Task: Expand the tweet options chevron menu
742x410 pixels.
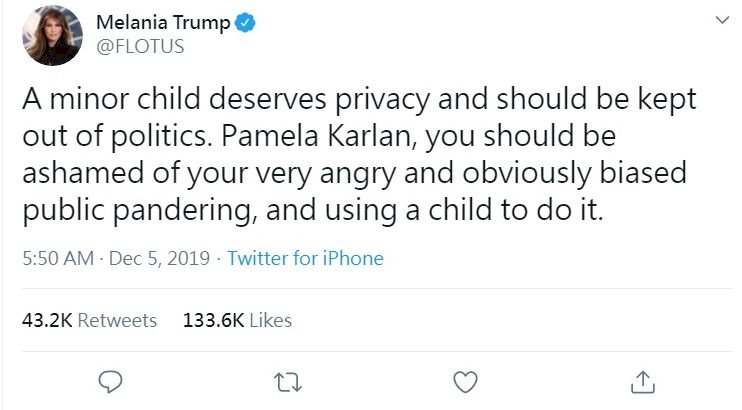Action: [x=722, y=20]
